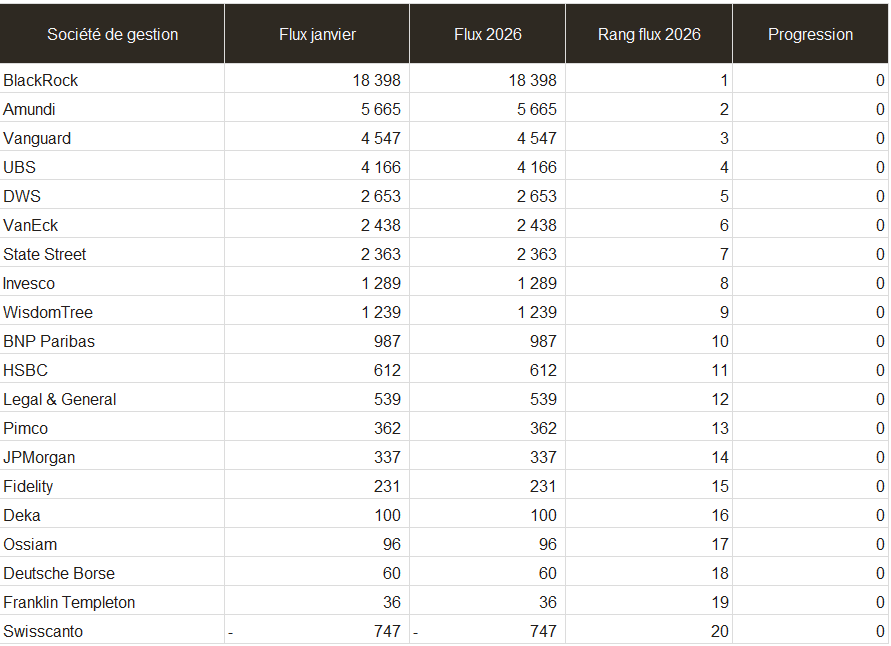Click the Franklin Templeton row label
Screen dimensions: 891x646
pyautogui.click(x=69, y=602)
